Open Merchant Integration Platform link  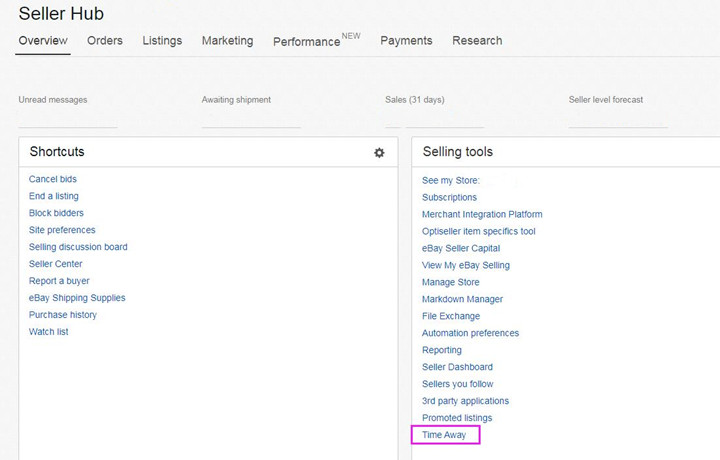pos(482,214)
